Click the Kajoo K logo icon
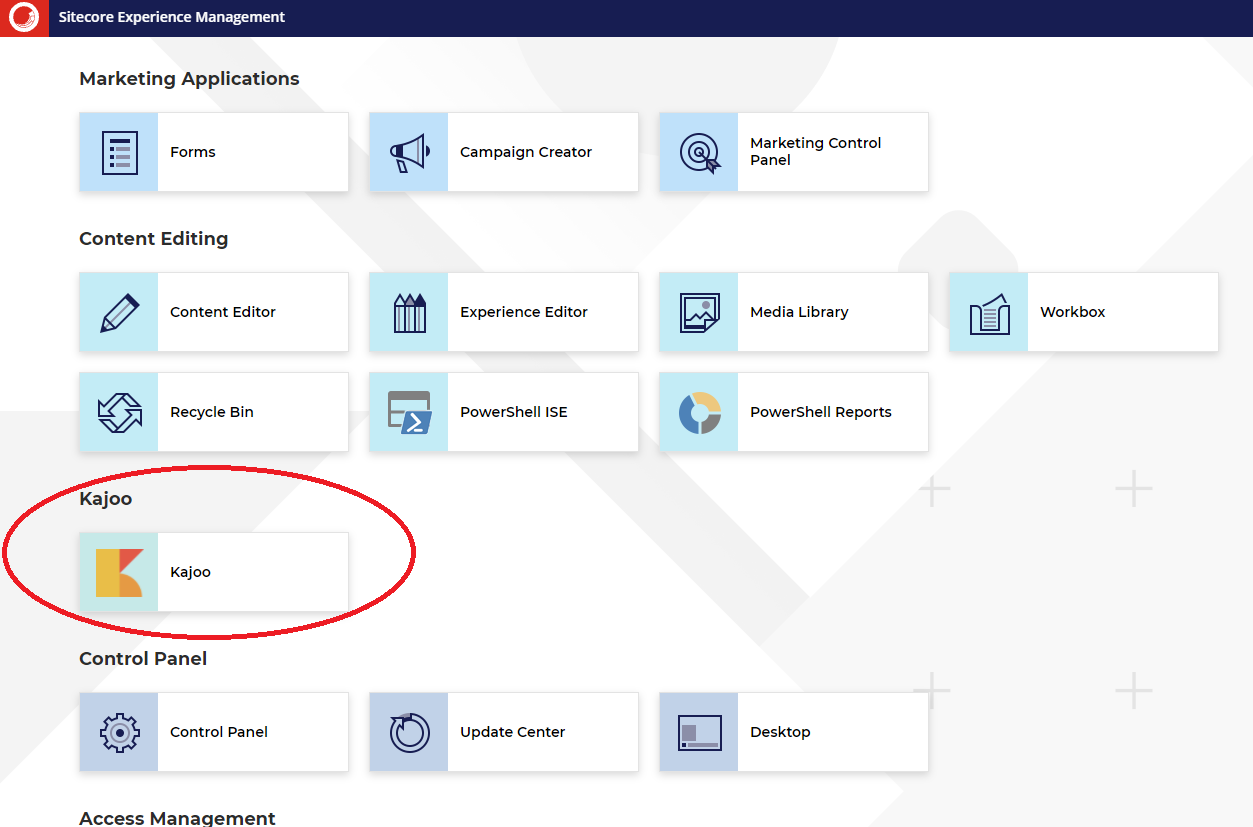 (x=119, y=572)
